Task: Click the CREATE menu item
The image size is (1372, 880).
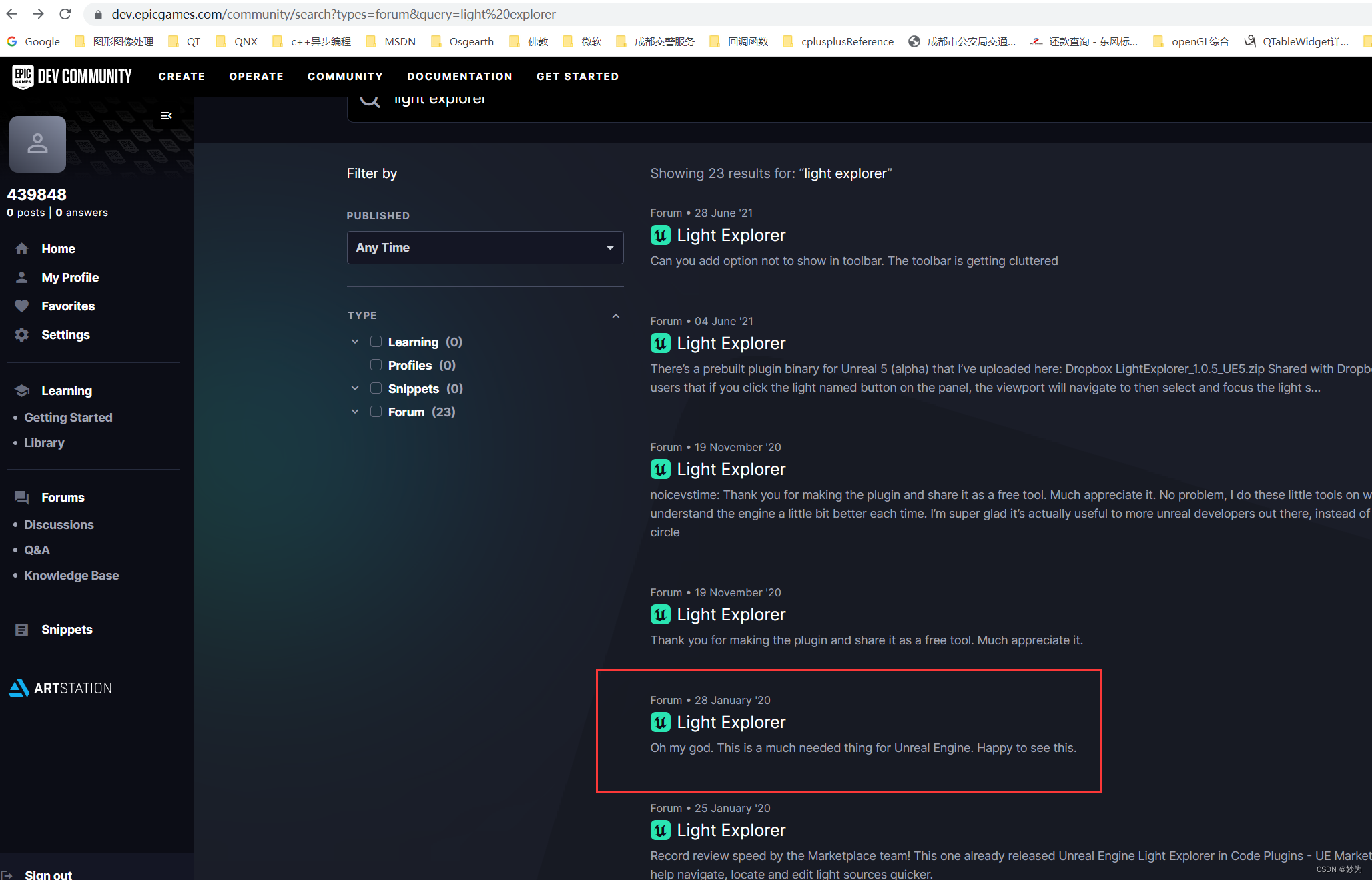Action: tap(182, 75)
